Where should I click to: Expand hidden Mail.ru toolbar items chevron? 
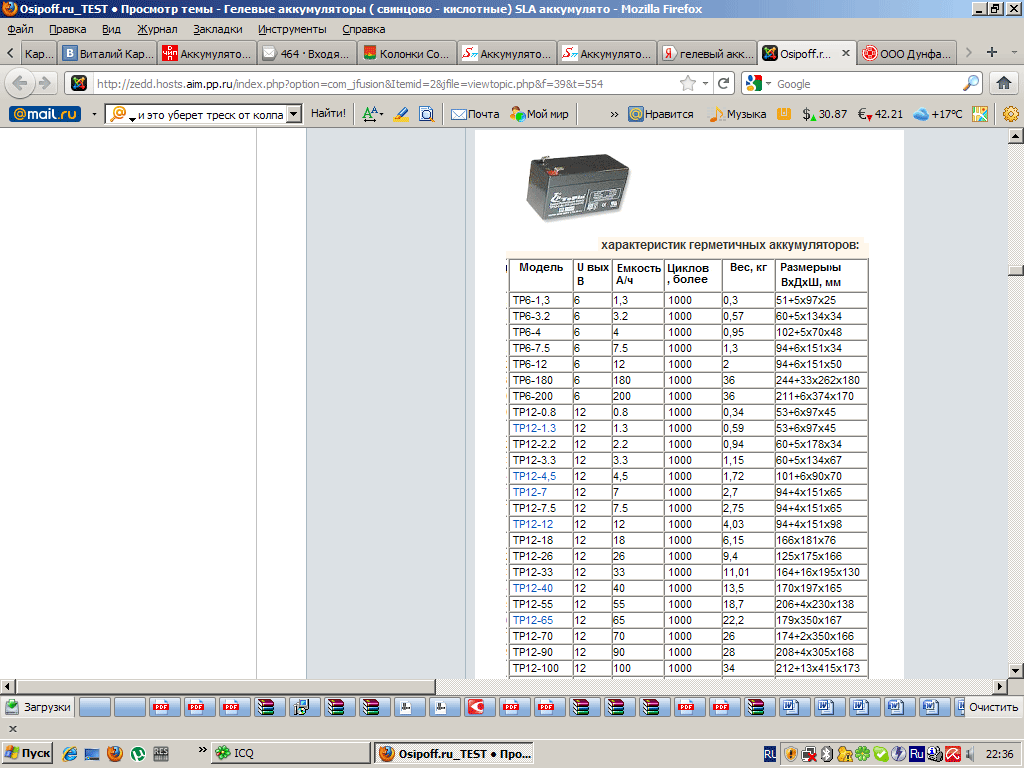pyautogui.click(x=613, y=114)
